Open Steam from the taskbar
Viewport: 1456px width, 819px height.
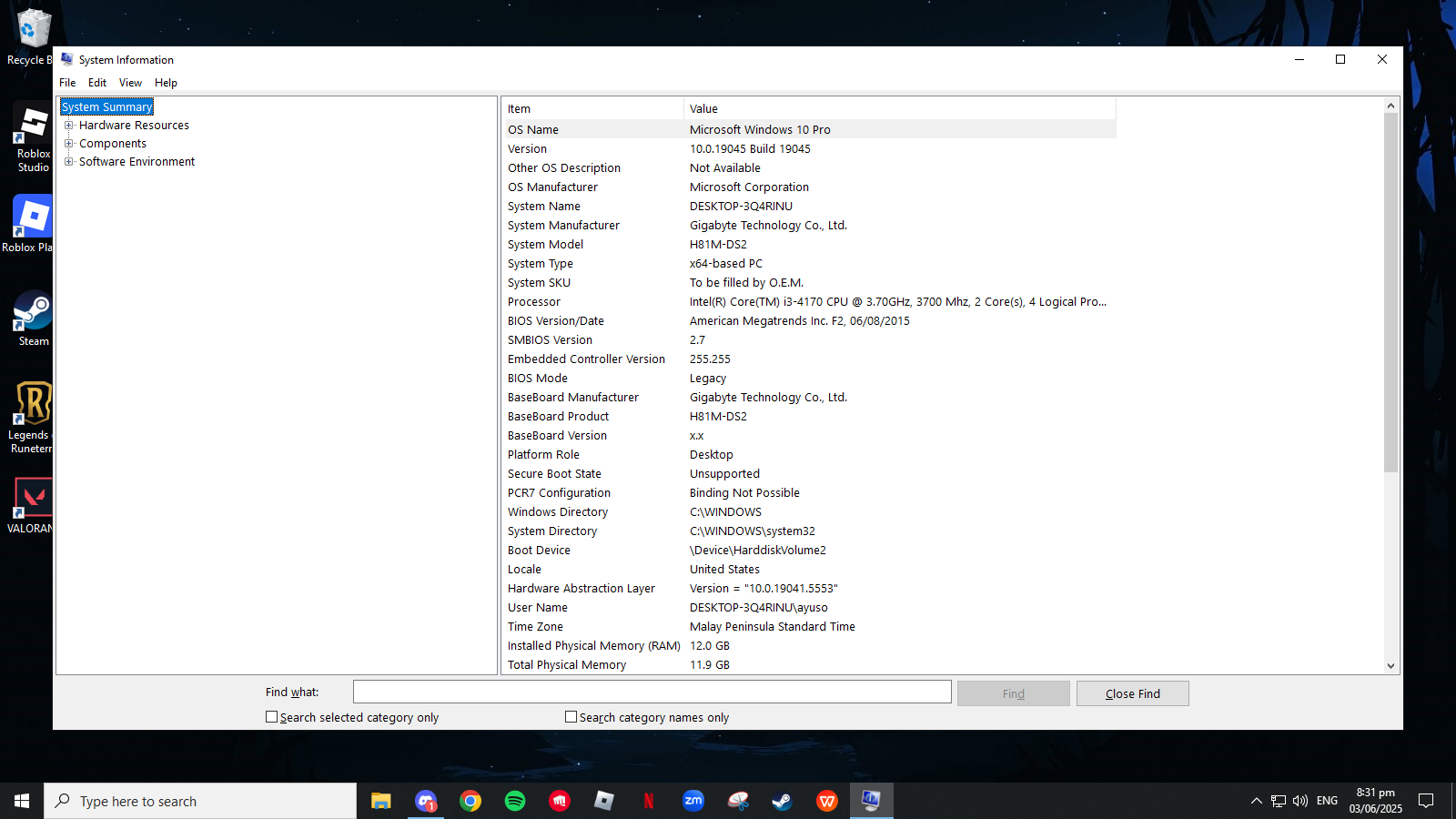pos(782,801)
